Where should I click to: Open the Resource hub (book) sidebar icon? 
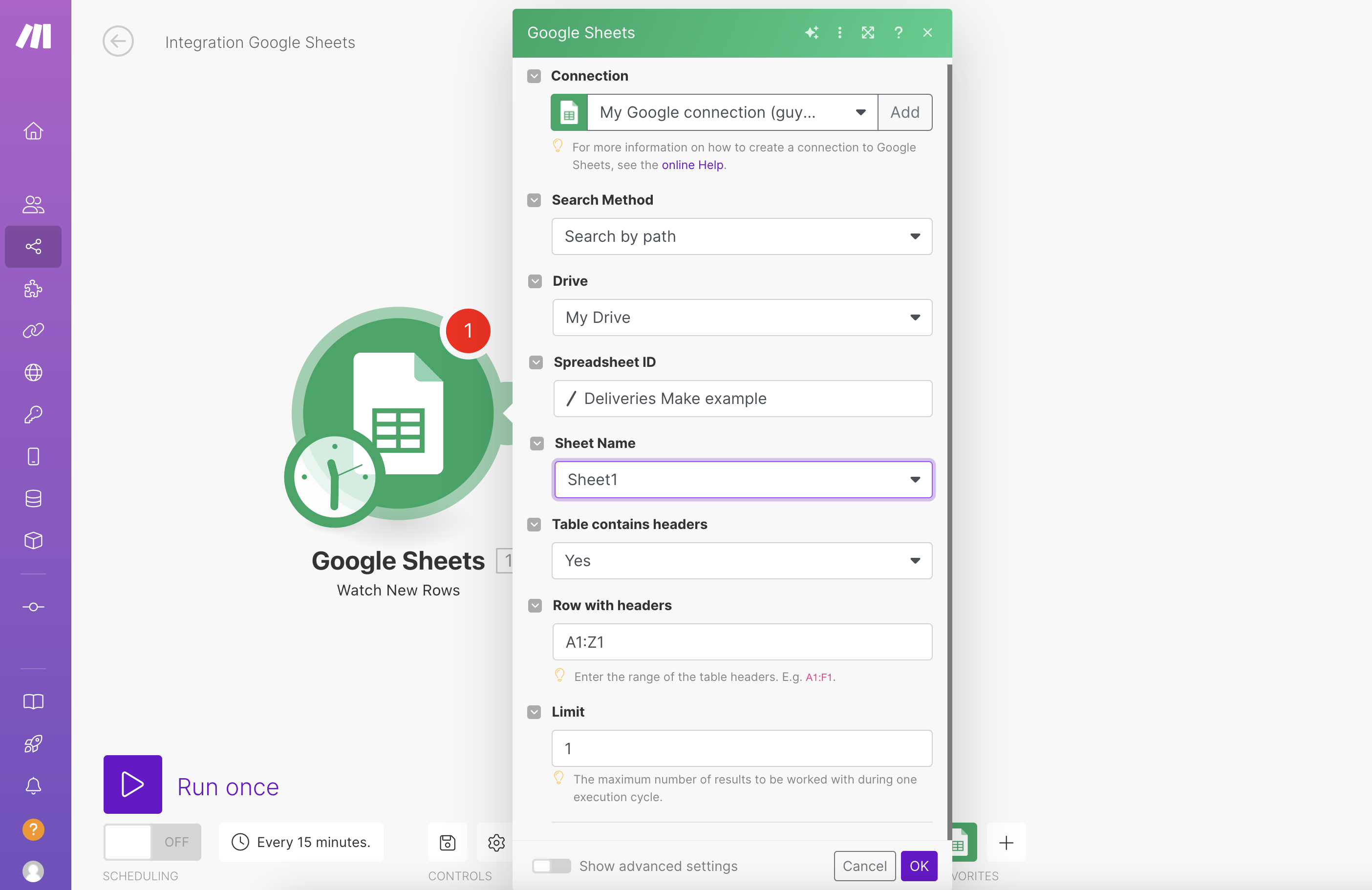point(33,701)
